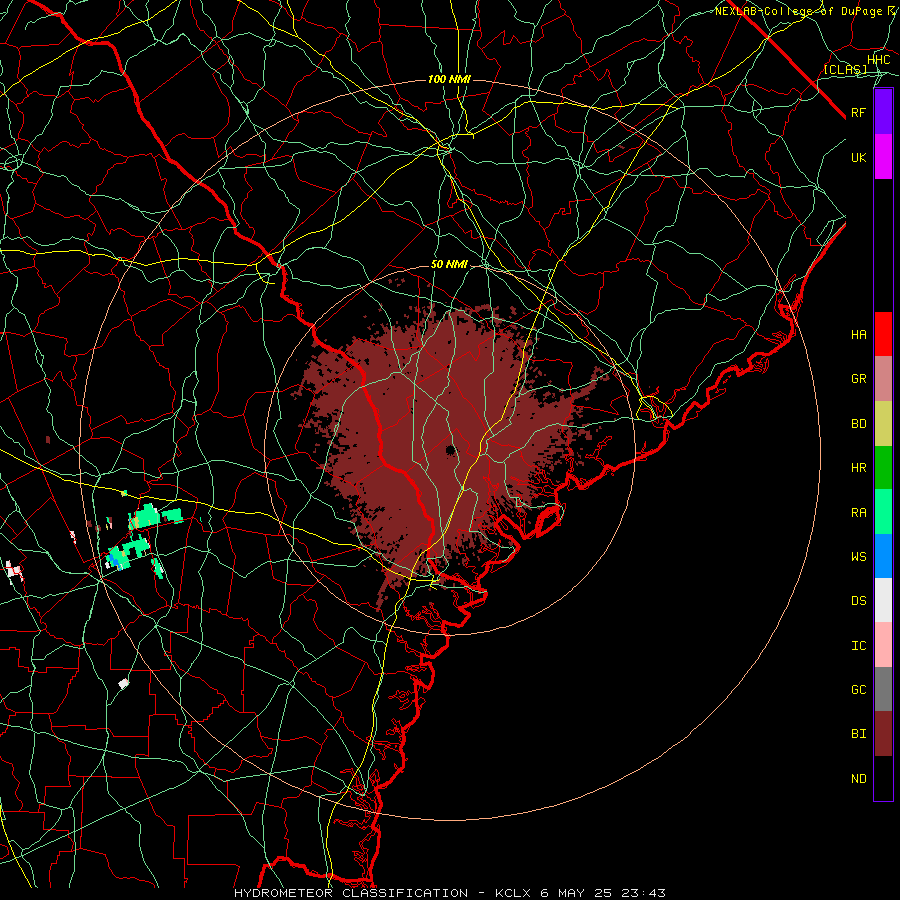Click the brown BI legend swatch
This screenshot has width=900, height=900.
pyautogui.click(x=883, y=734)
